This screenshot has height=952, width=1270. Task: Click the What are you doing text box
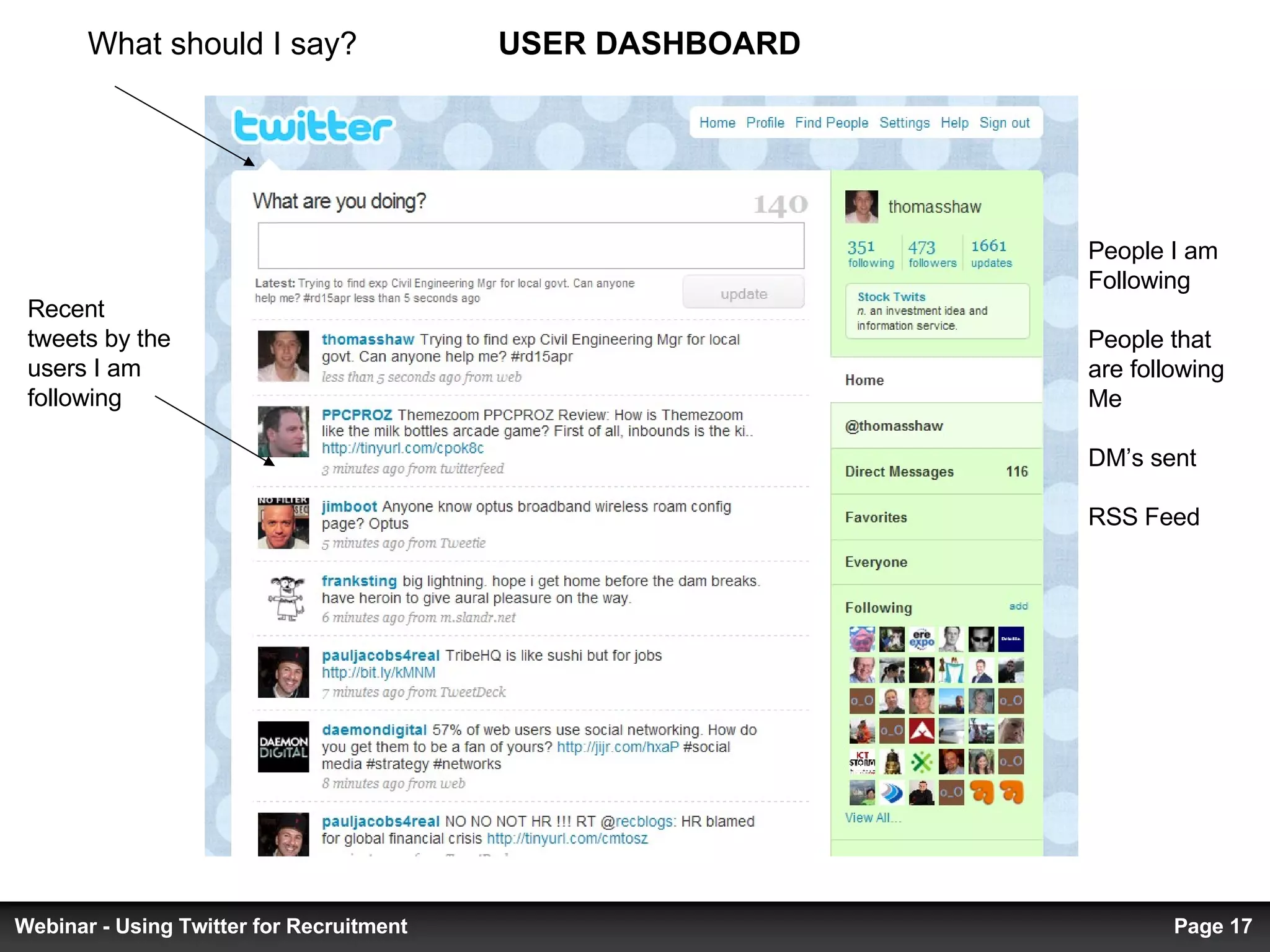click(x=531, y=245)
